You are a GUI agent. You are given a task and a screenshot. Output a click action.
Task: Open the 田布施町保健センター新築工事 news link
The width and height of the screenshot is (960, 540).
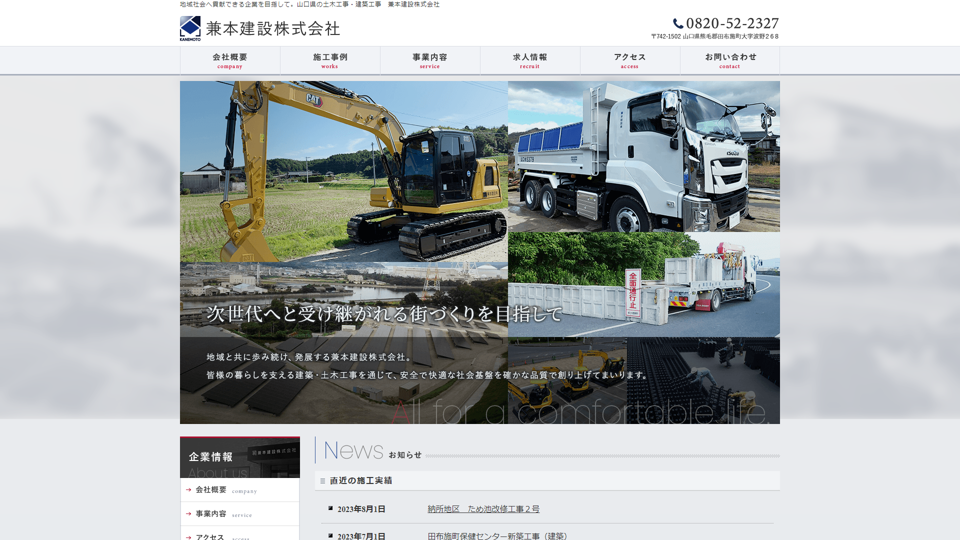pyautogui.click(x=497, y=536)
